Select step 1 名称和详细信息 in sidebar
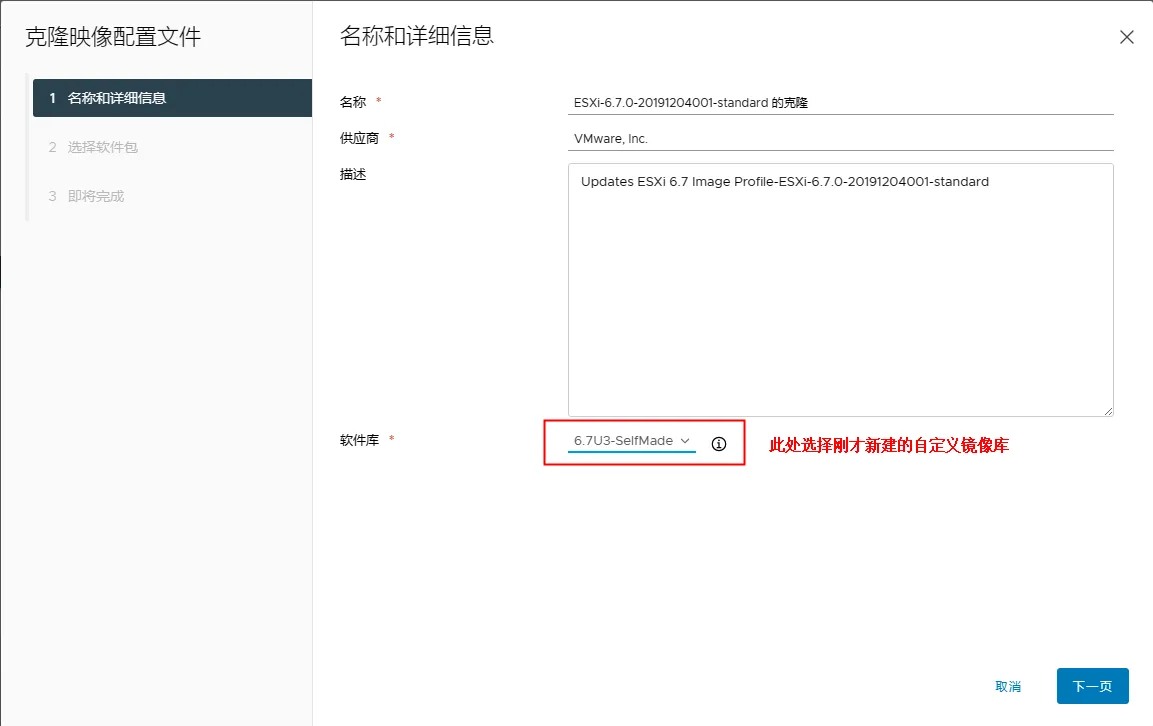The image size is (1153, 726). pyautogui.click(x=172, y=98)
